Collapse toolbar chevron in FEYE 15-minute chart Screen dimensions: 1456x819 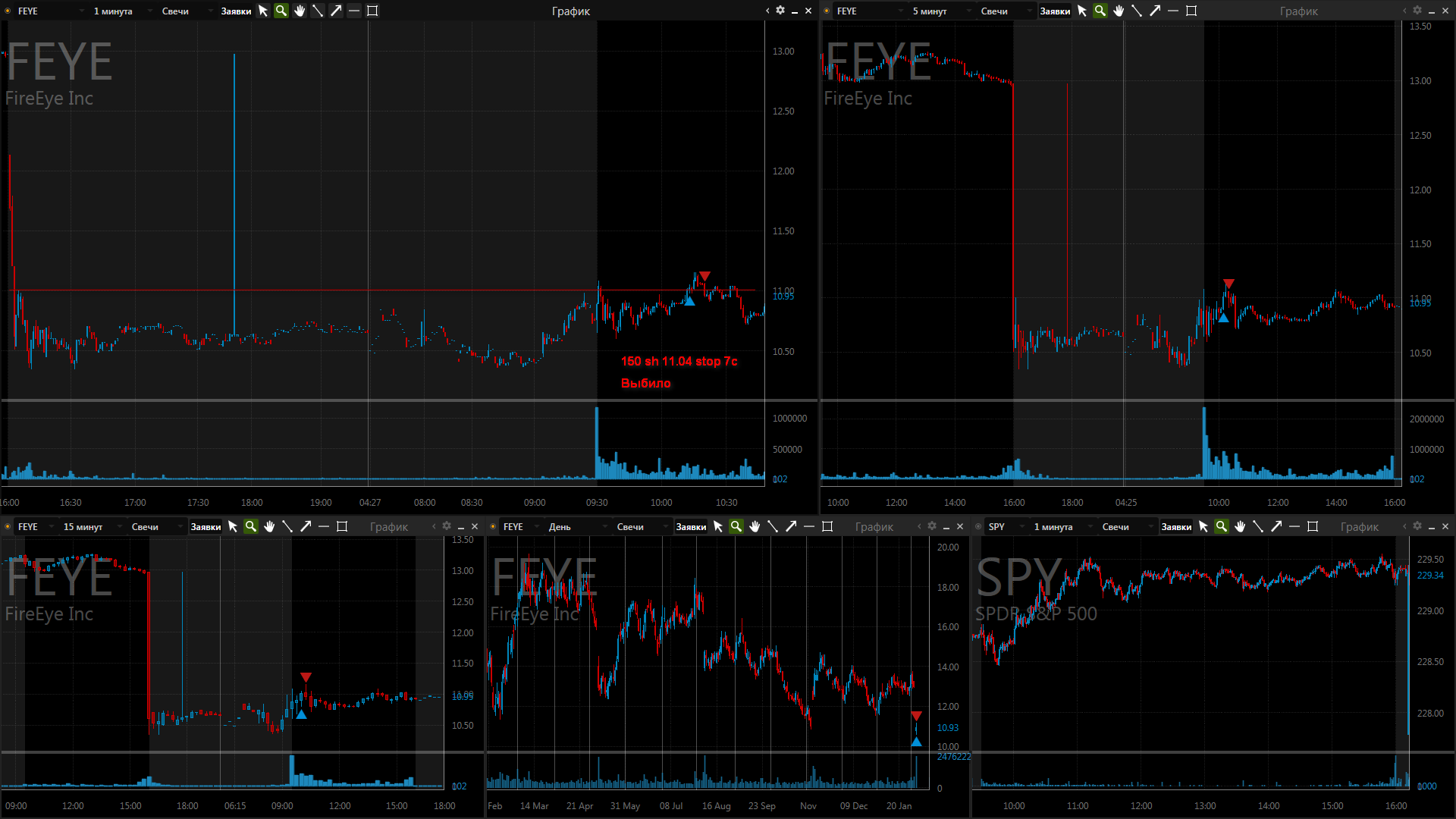tap(434, 526)
